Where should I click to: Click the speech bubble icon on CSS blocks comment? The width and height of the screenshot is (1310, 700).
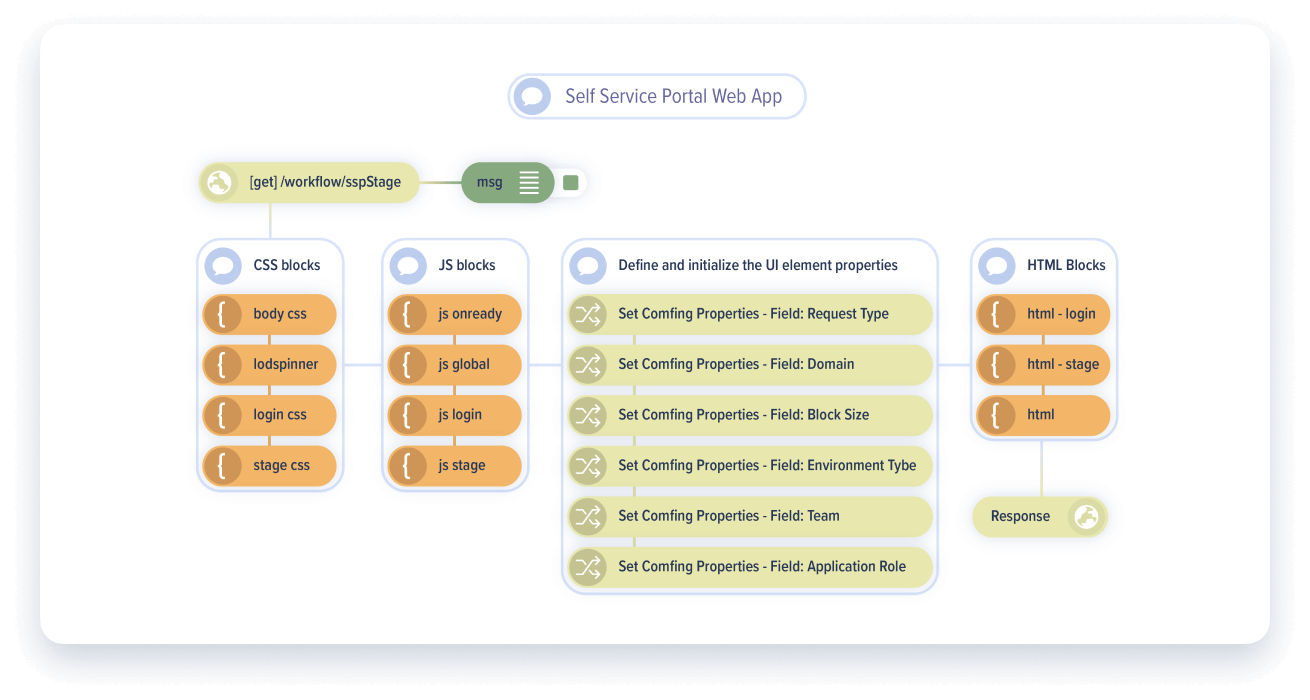[x=223, y=265]
